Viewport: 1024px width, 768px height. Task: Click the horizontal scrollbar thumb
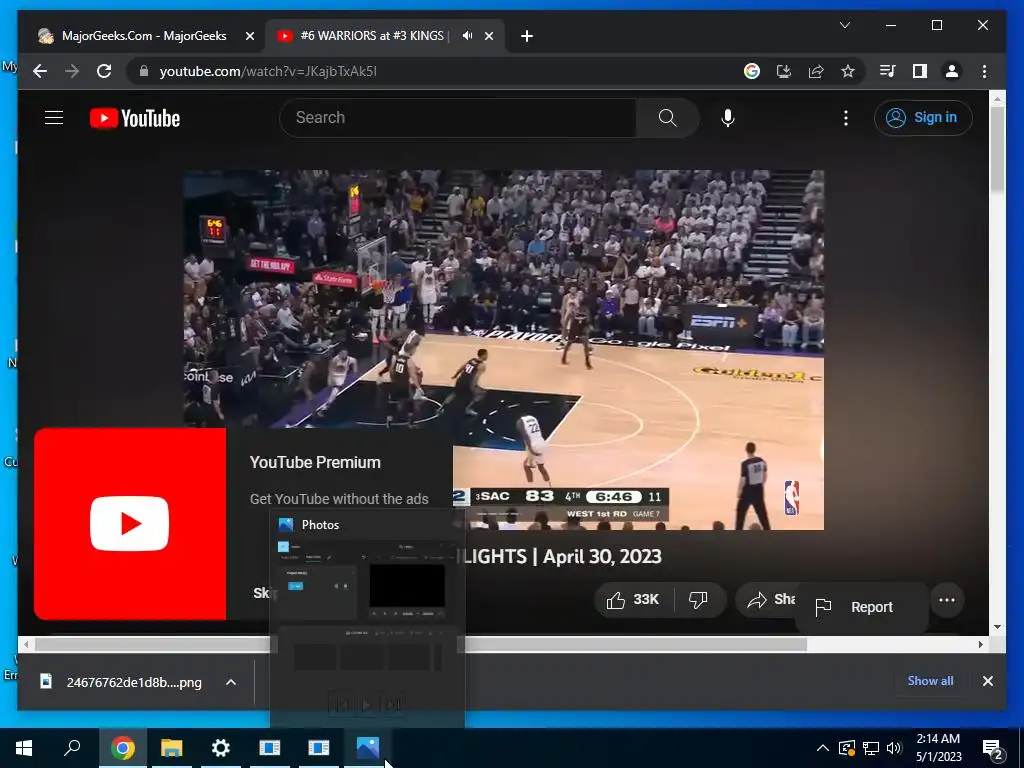421,645
